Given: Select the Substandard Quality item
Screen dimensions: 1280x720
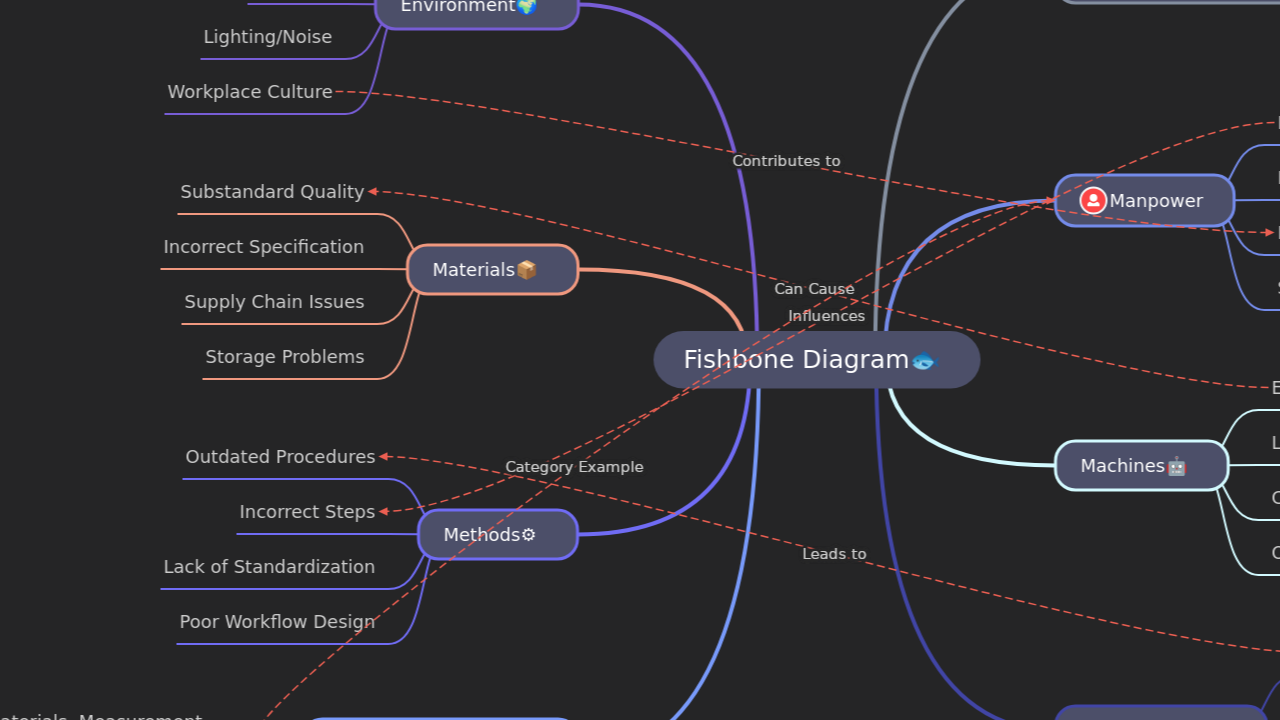Looking at the screenshot, I should pyautogui.click(x=272, y=192).
